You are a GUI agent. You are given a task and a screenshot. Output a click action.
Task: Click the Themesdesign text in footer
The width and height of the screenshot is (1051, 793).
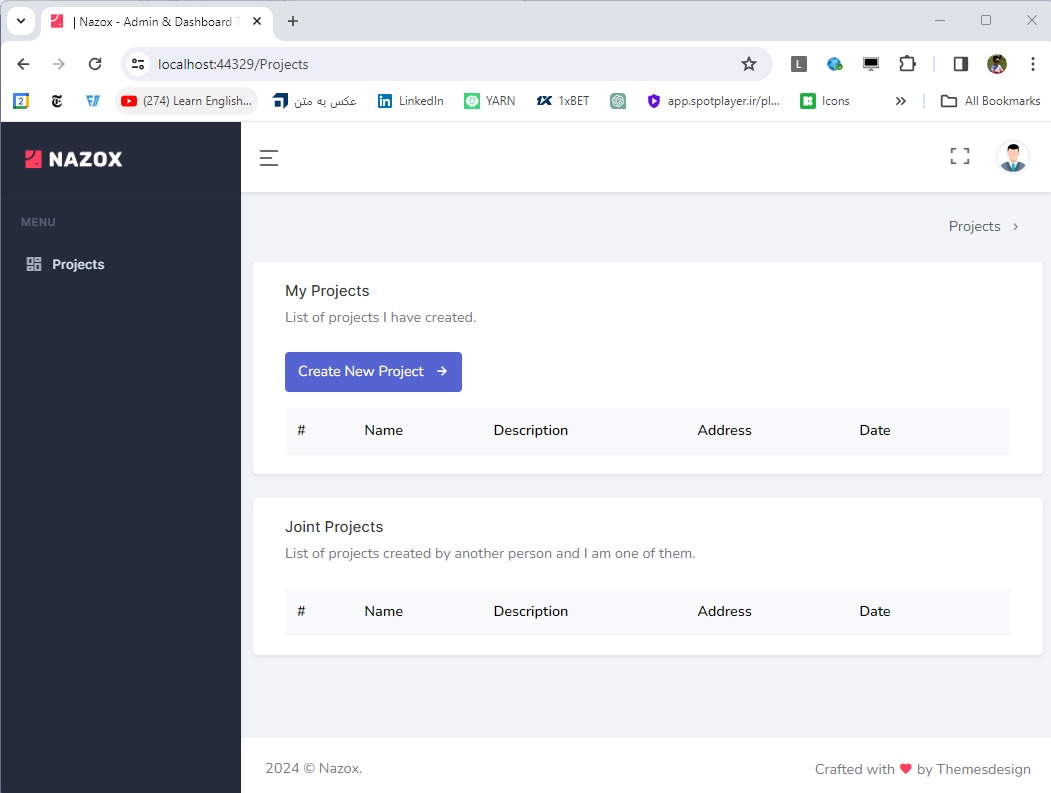click(983, 770)
